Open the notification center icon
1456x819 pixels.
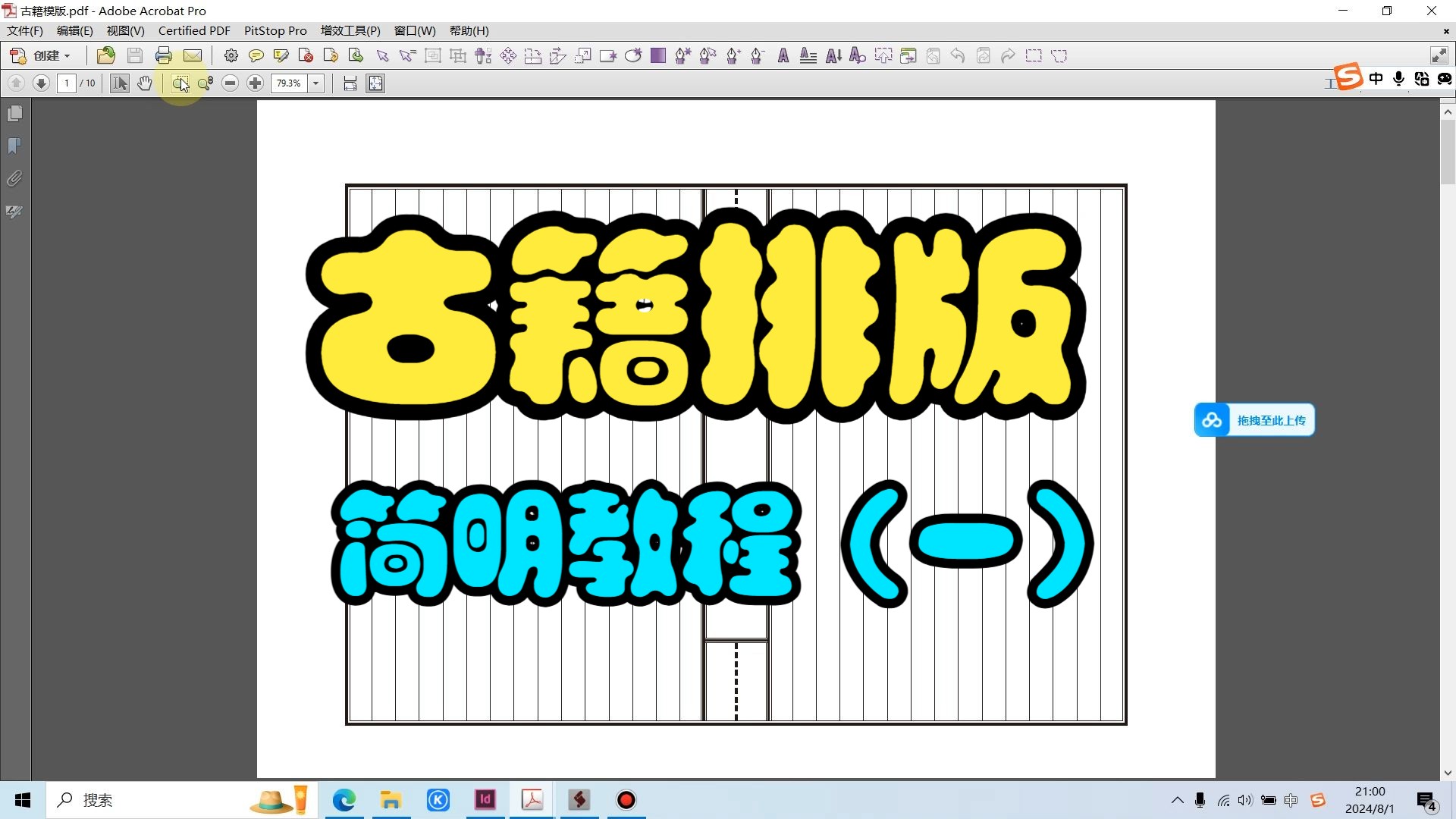click(1426, 801)
